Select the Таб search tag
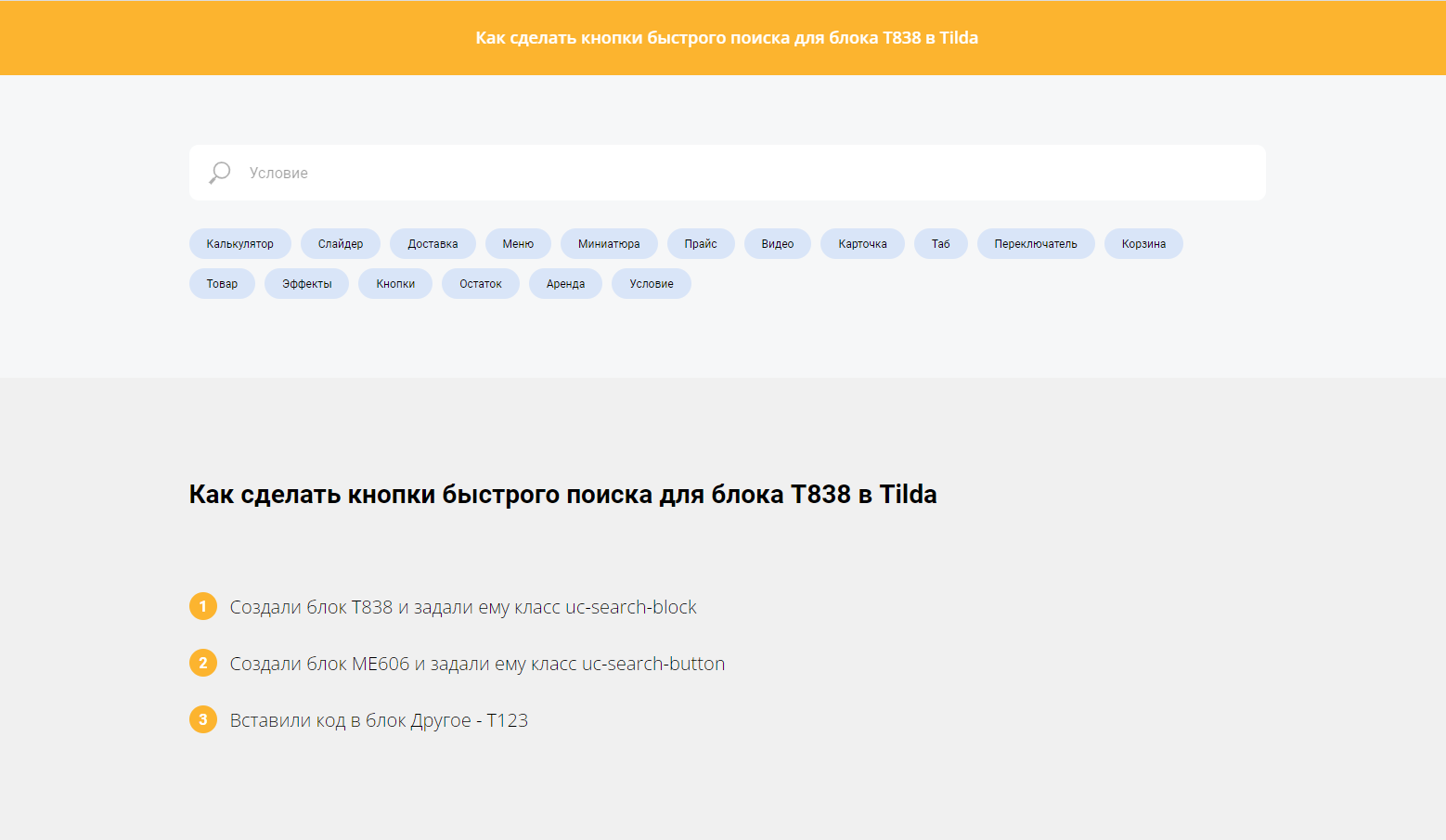The height and width of the screenshot is (840, 1446). pos(941,244)
